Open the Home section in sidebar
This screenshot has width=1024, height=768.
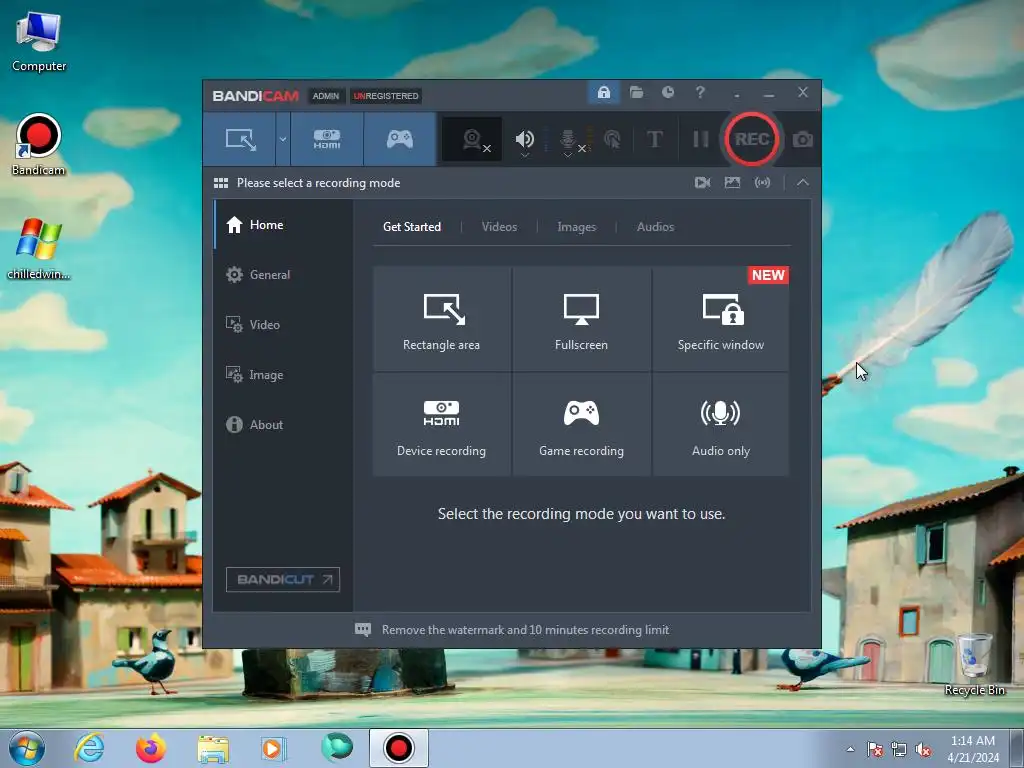tap(283, 225)
